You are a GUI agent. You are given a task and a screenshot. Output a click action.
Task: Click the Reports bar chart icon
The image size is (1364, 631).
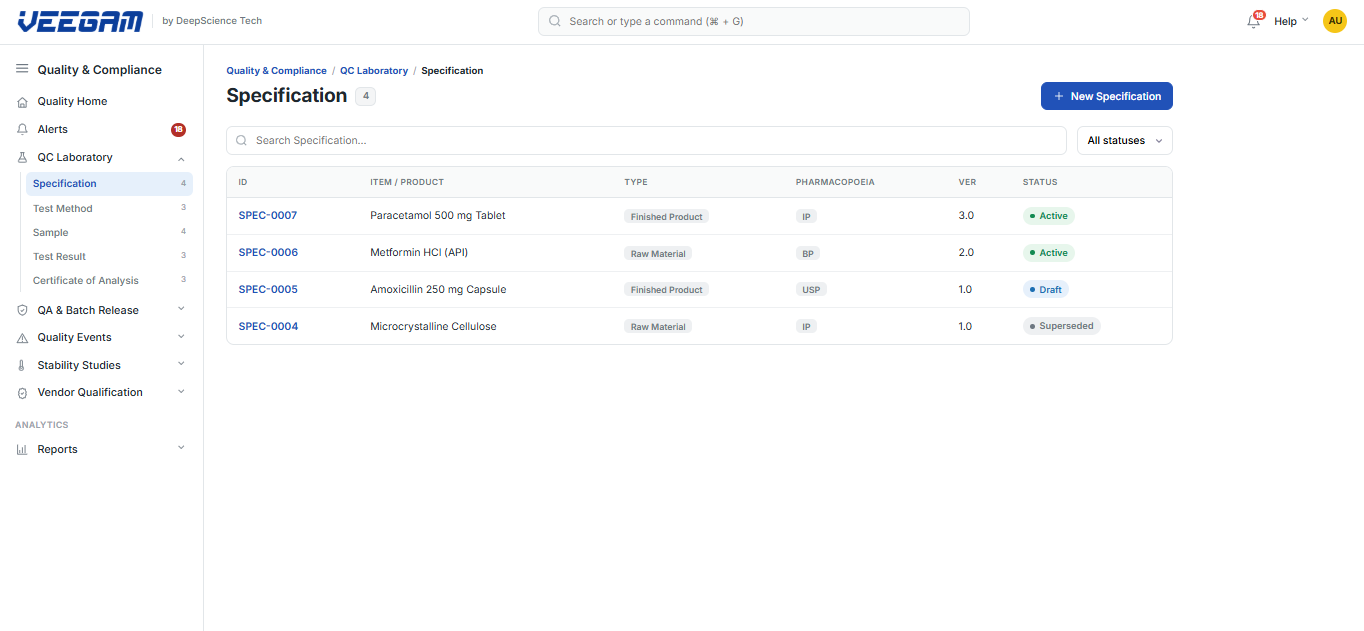22,449
